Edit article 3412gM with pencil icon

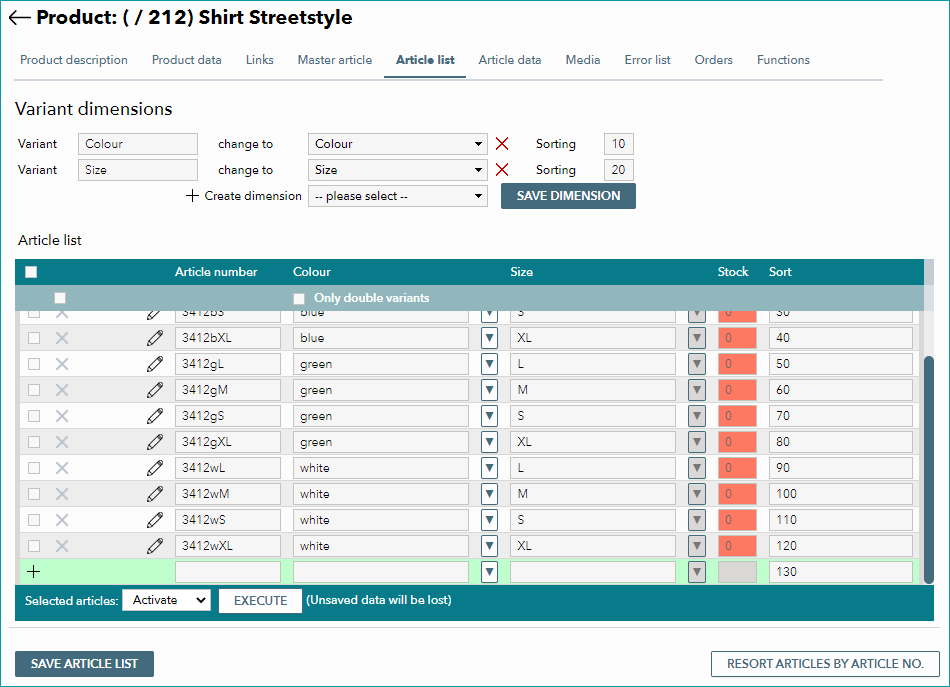click(x=154, y=390)
